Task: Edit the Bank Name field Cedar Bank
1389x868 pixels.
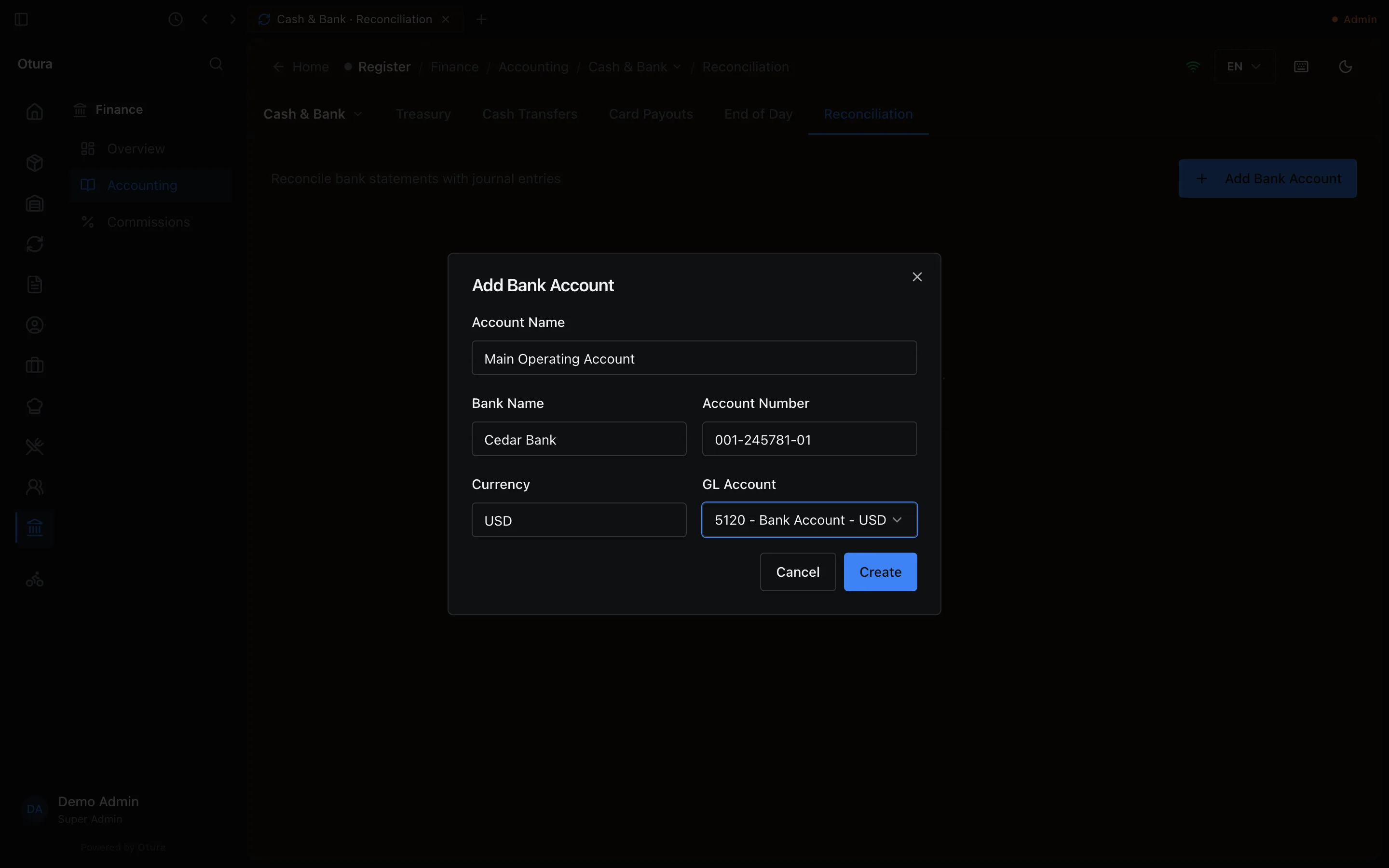Action: coord(579,439)
